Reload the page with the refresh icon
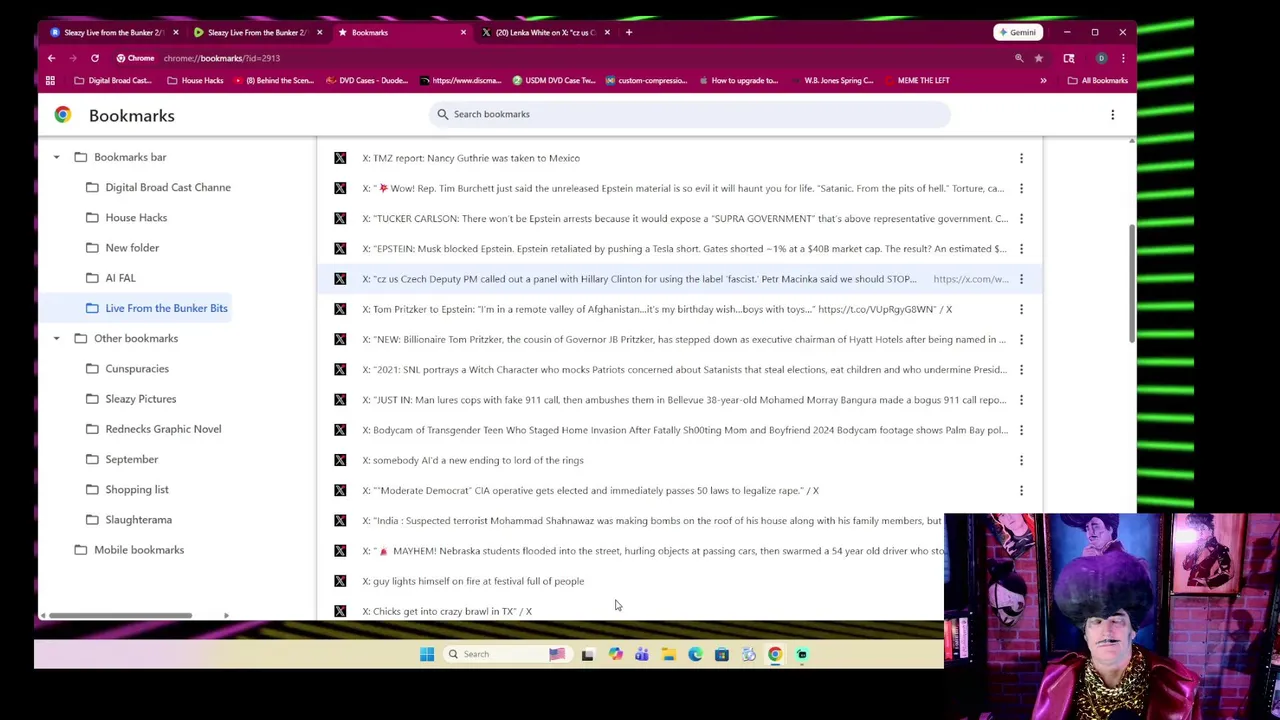 point(95,58)
